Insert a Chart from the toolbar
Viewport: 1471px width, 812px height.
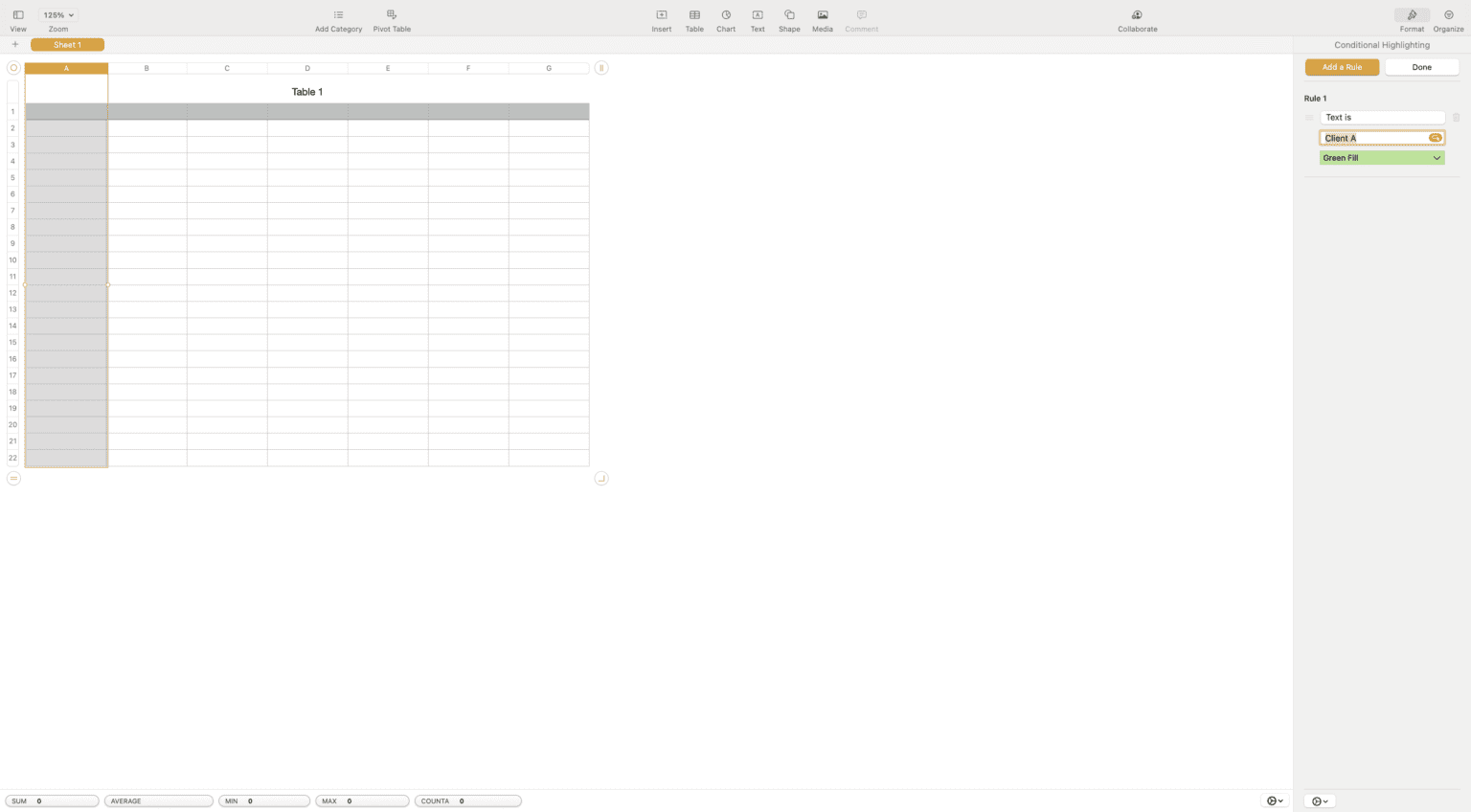[x=726, y=15]
